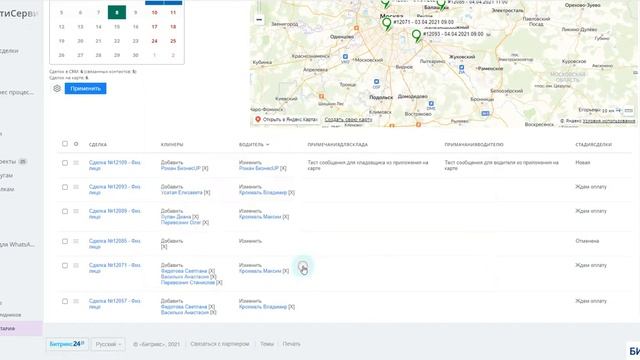640x360 pixels.
Task: Select map pin #12085 - 04.04.2021 11:00
Action: click(x=441, y=5)
